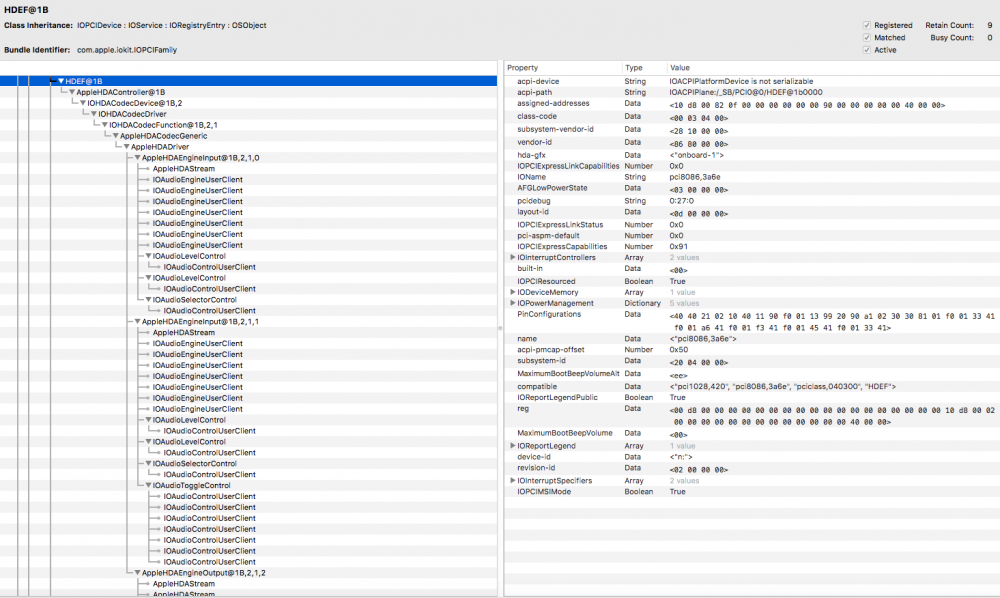Screen dimensions: 1000x598
Task: Select the subsystem-vendor-id property
Action: (752, 129)
